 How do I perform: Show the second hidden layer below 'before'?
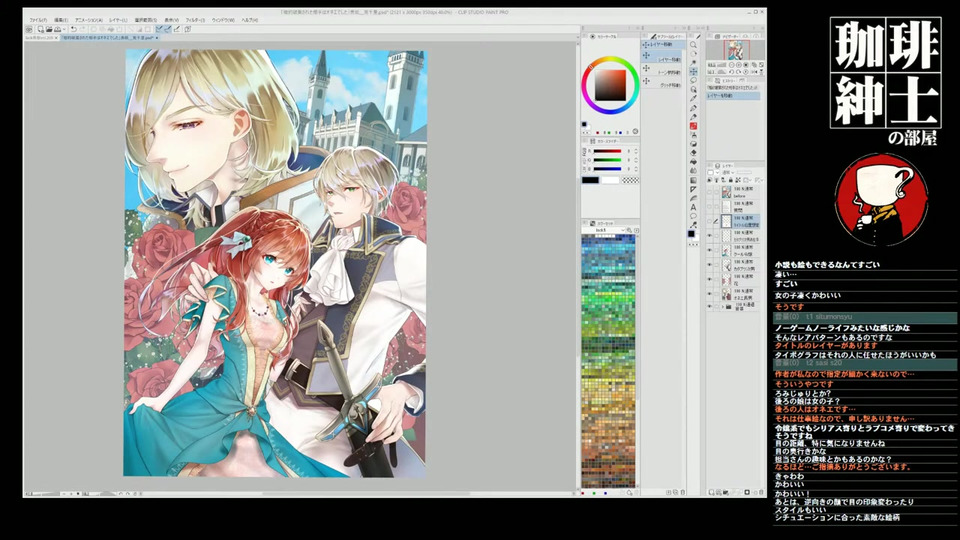(x=710, y=206)
